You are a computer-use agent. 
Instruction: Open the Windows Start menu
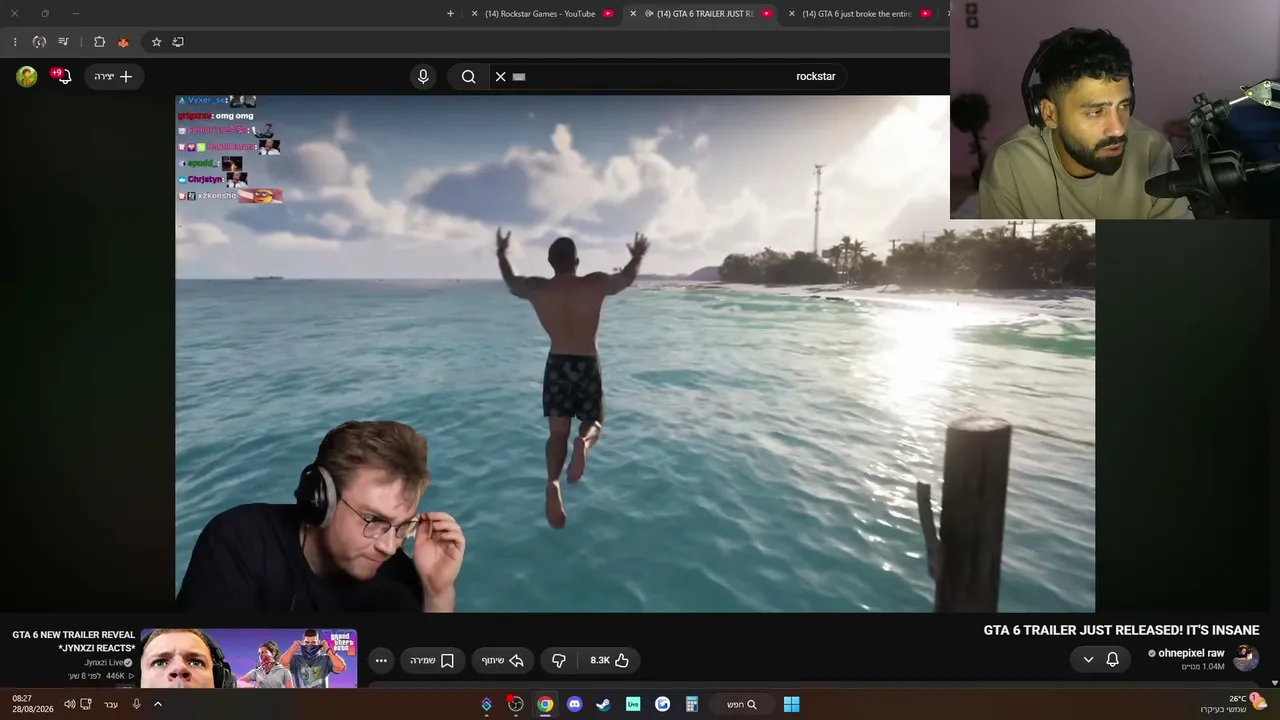(791, 704)
